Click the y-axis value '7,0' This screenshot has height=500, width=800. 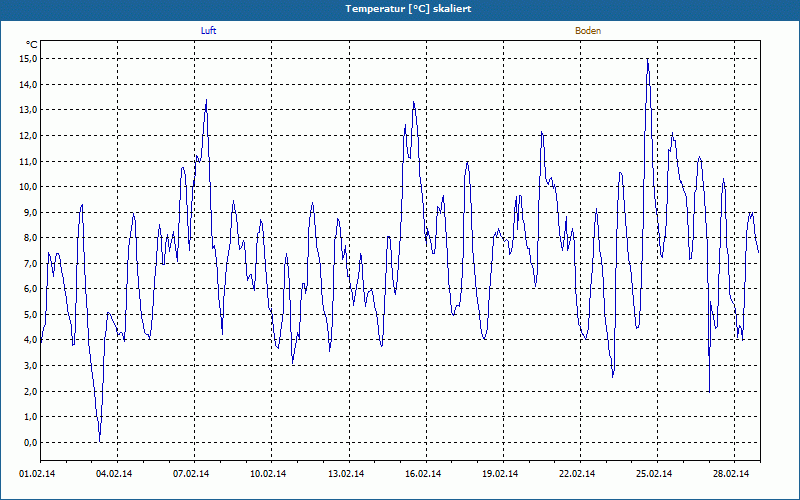click(30, 263)
